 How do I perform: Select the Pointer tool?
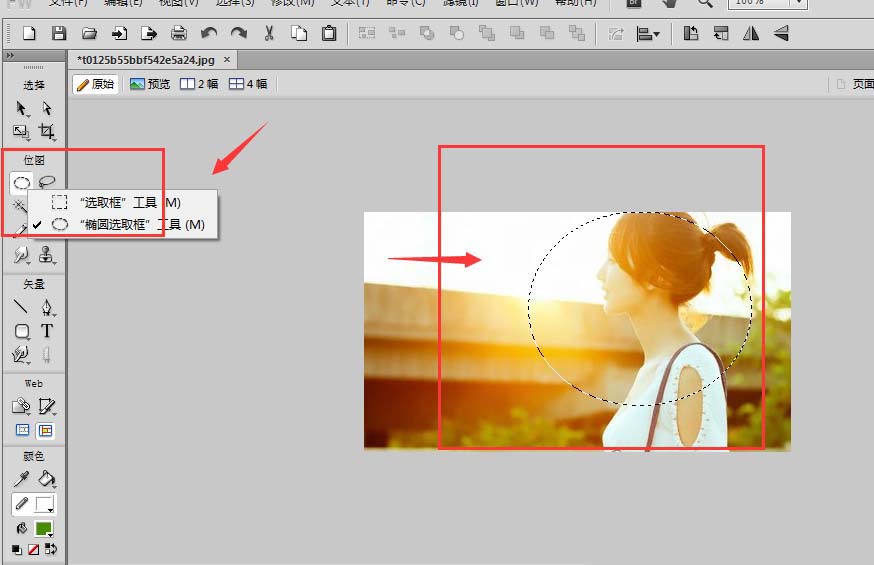click(21, 108)
